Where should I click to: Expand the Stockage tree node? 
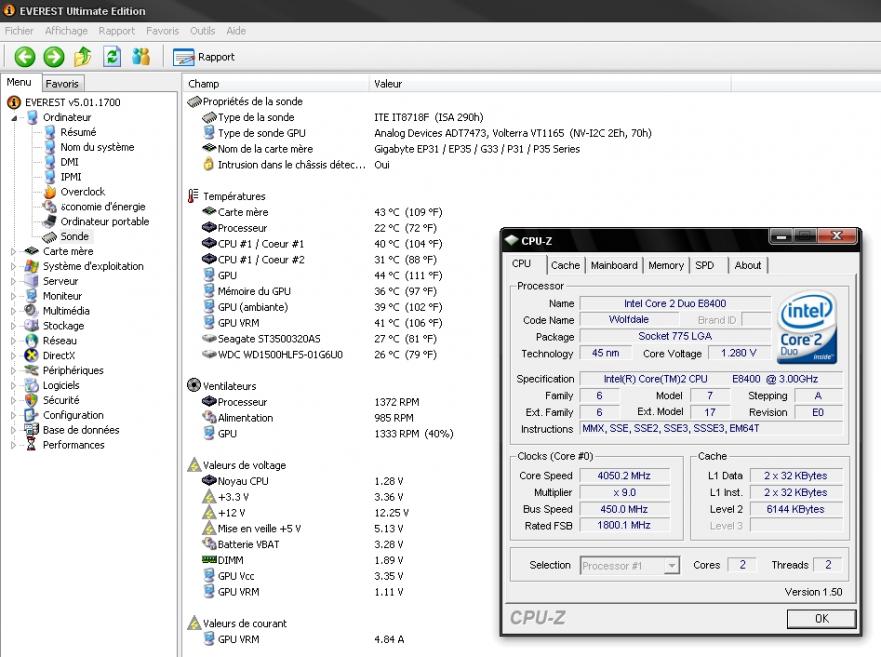14,326
